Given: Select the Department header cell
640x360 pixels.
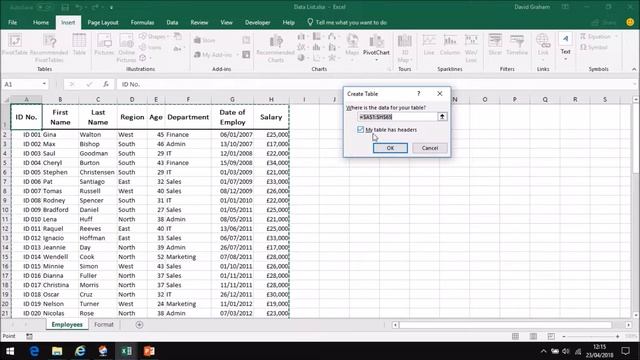Looking at the screenshot, I should (188, 117).
